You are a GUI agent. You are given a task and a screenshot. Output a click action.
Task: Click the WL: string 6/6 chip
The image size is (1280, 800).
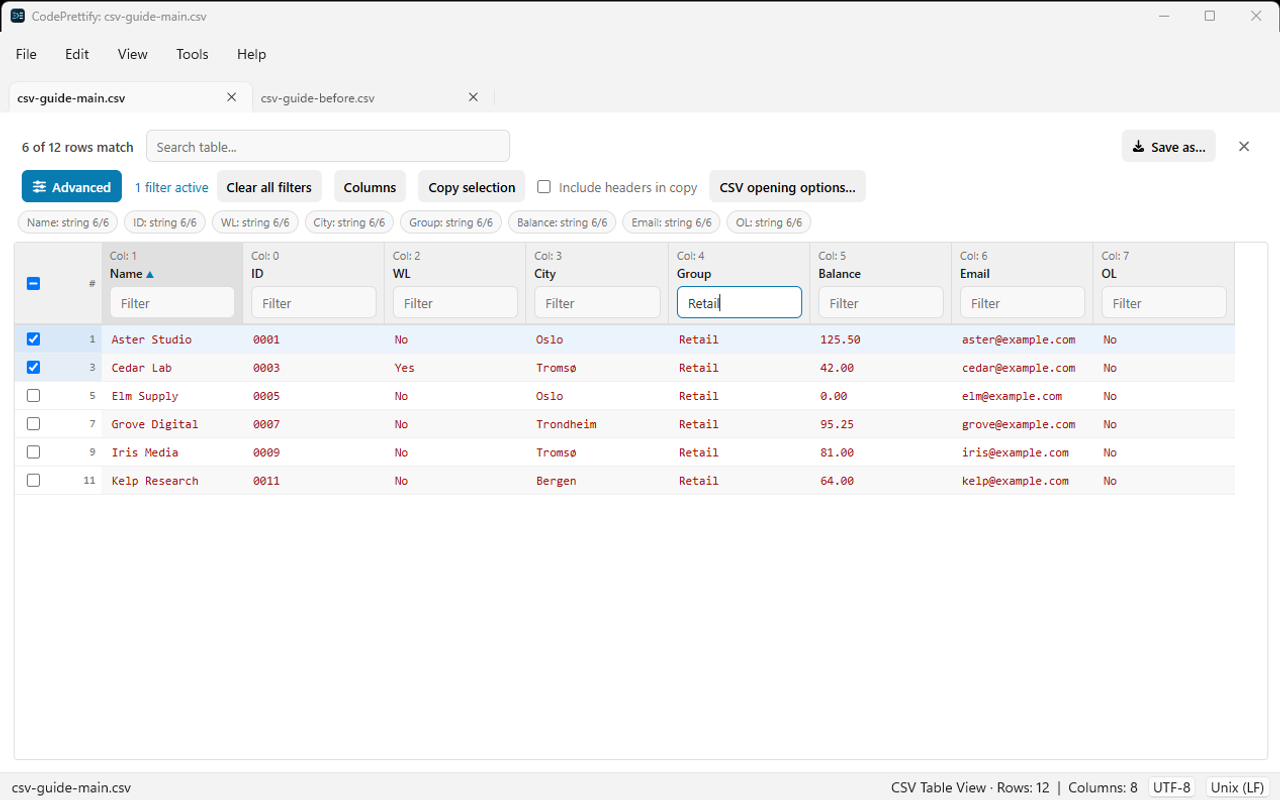point(255,222)
